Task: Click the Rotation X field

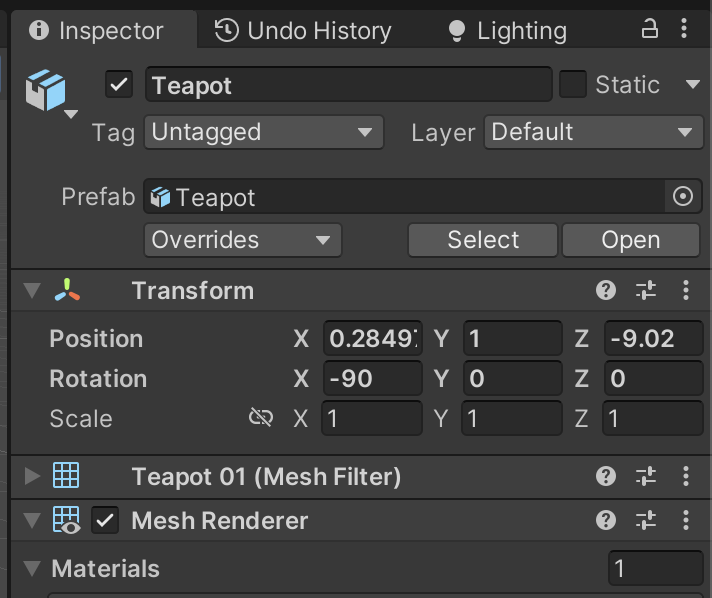Action: (373, 378)
